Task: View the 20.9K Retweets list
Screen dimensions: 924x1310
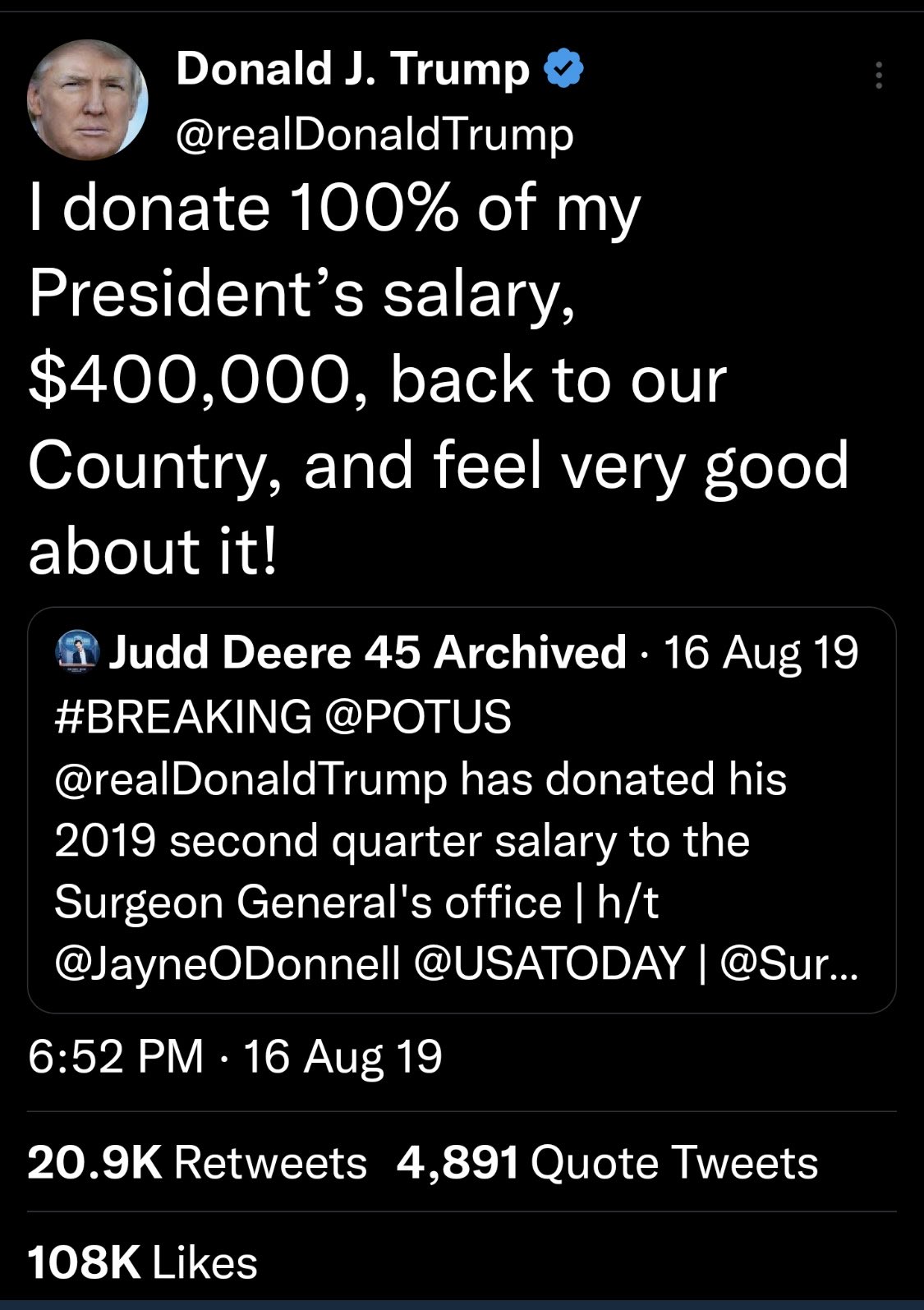Action: pyautogui.click(x=197, y=1163)
